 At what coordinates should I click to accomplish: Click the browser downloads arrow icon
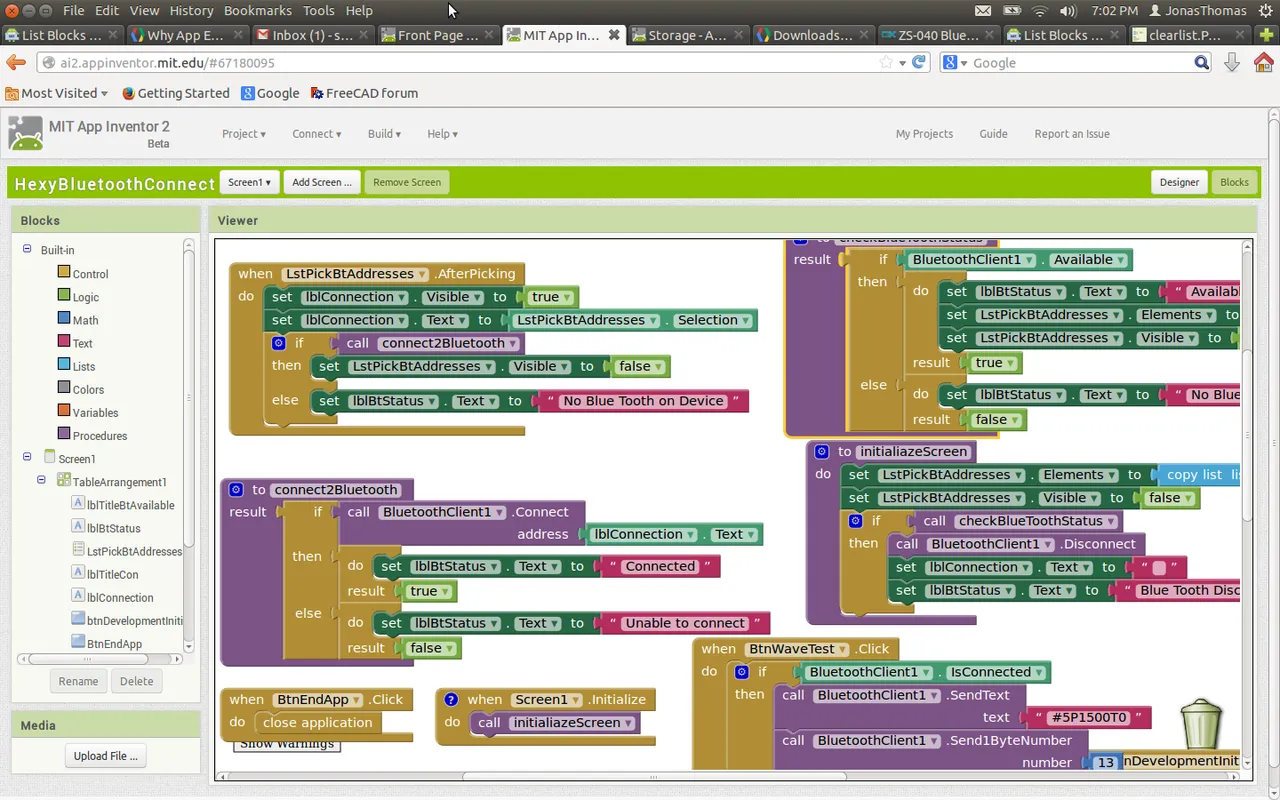(x=1232, y=62)
